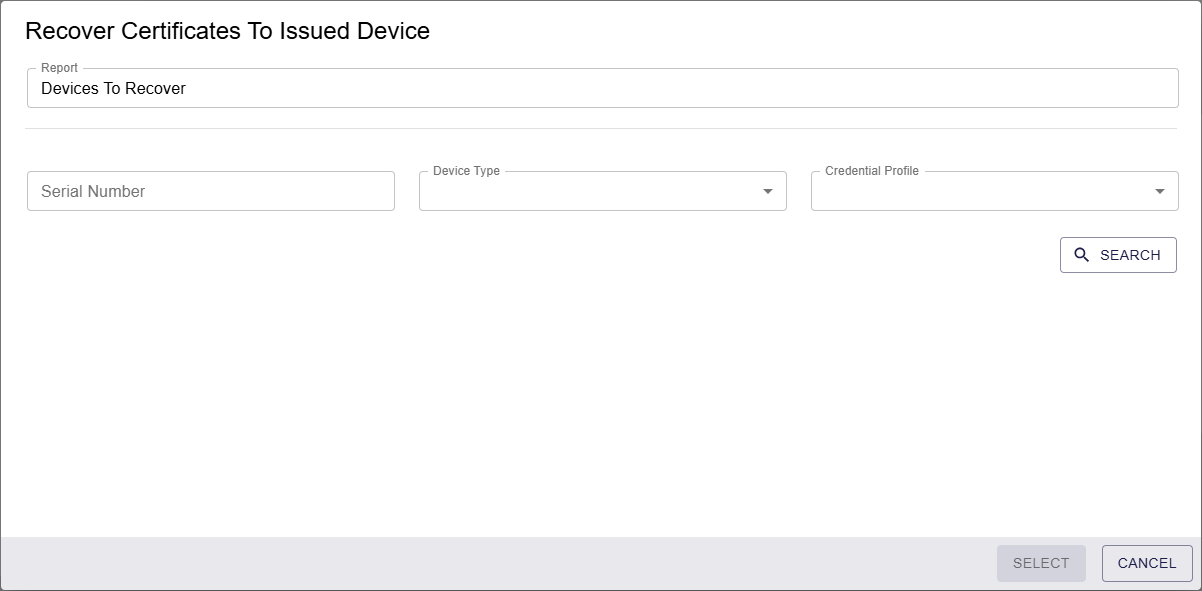Click the 'Devices To Recover' report text
The image size is (1202, 591).
pyautogui.click(x=113, y=88)
